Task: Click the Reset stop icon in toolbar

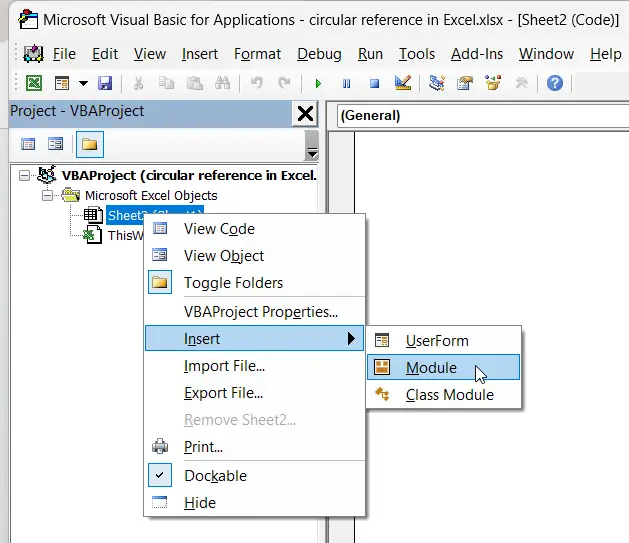Action: pyautogui.click(x=374, y=83)
